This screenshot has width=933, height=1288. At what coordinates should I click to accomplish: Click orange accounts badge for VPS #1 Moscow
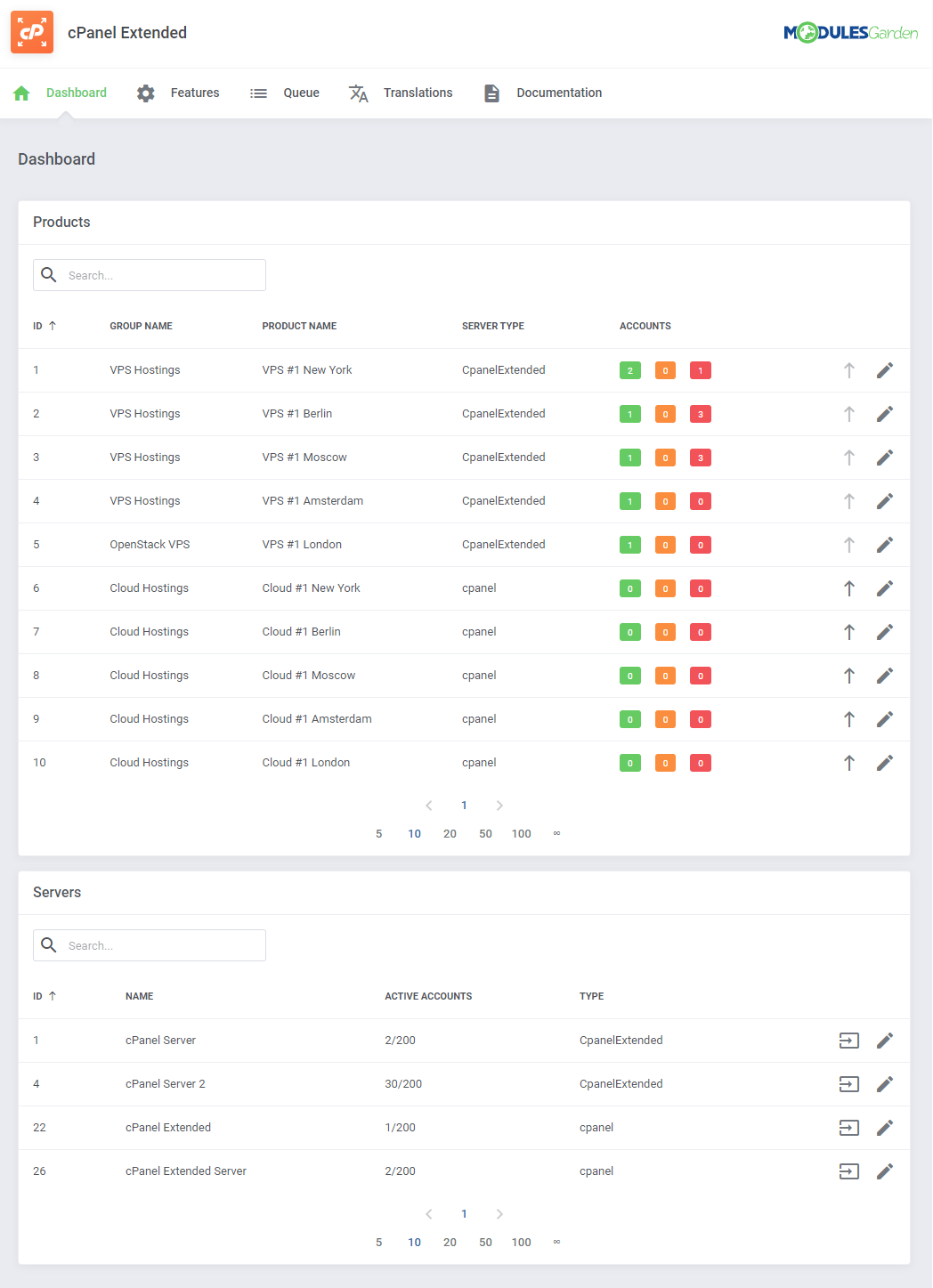pos(665,458)
